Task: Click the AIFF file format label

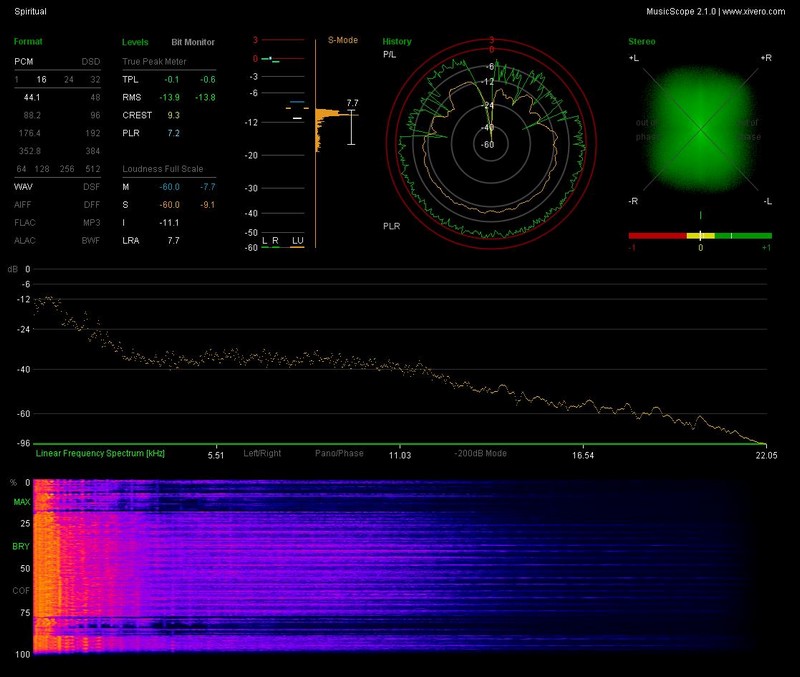Action: [x=23, y=205]
